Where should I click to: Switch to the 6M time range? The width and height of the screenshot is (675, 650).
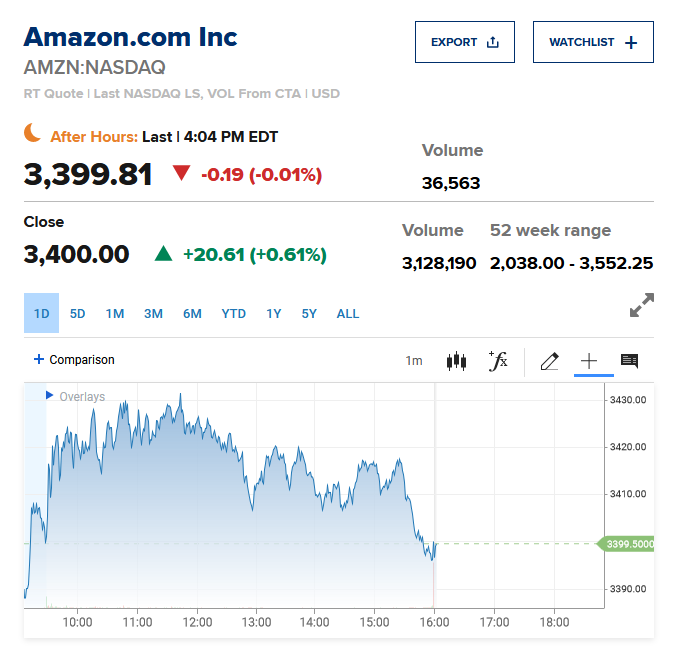coord(192,314)
